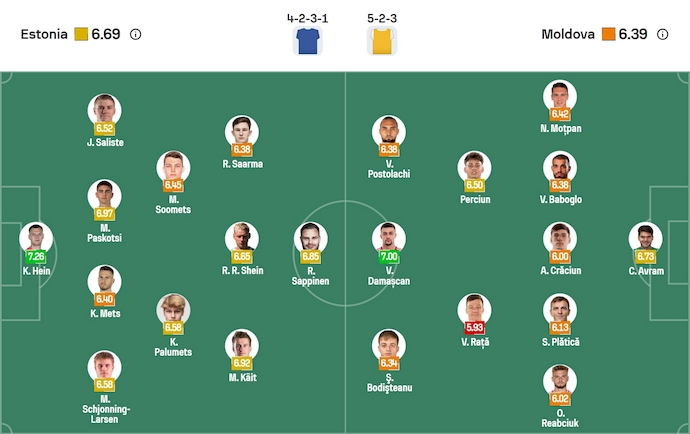This screenshot has width=690, height=434.
Task: Click the Moldova info icon
Action: (663, 34)
